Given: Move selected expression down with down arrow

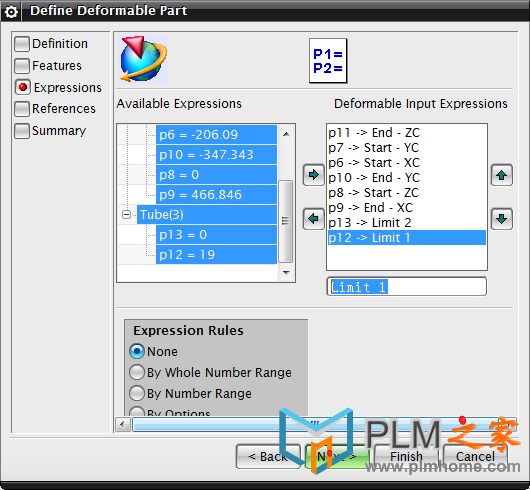Looking at the screenshot, I should pos(502,219).
